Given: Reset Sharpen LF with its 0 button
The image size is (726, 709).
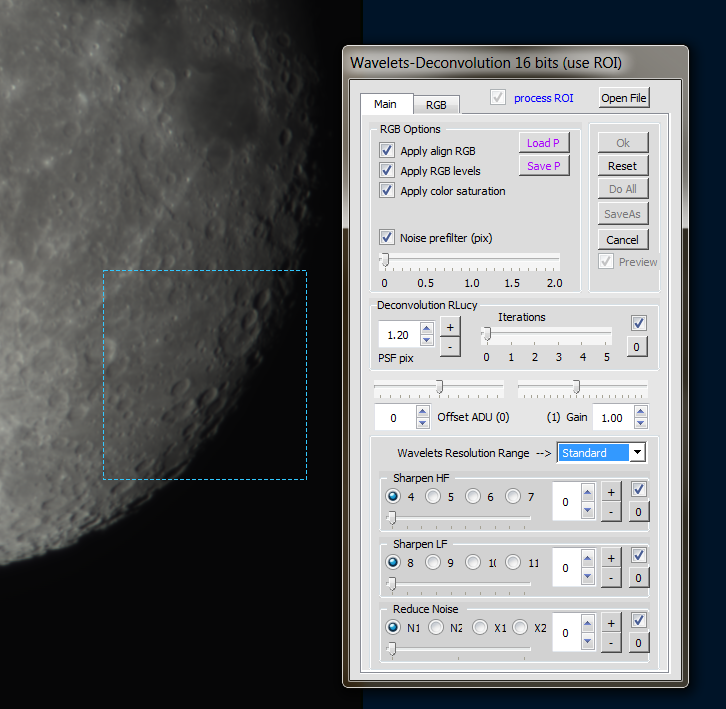Looking at the screenshot, I should 638,577.
